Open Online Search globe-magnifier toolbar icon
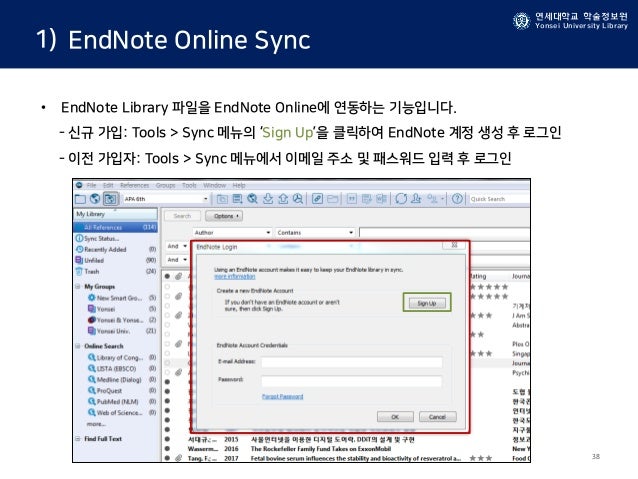 [x=252, y=199]
